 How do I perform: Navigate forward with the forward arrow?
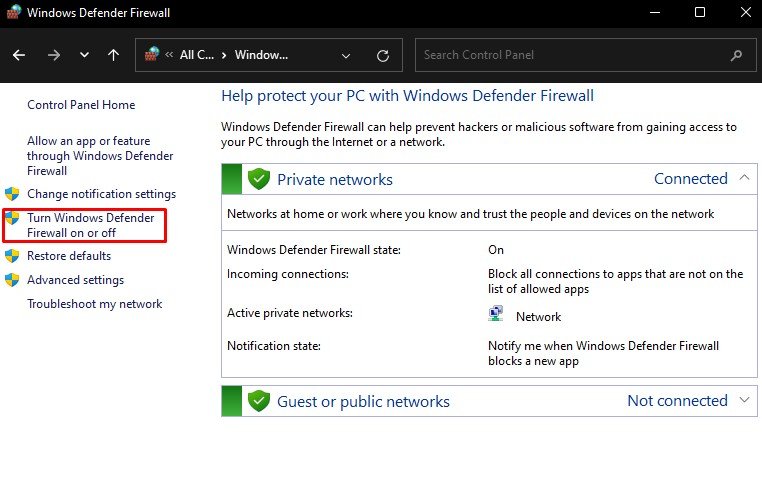53,55
